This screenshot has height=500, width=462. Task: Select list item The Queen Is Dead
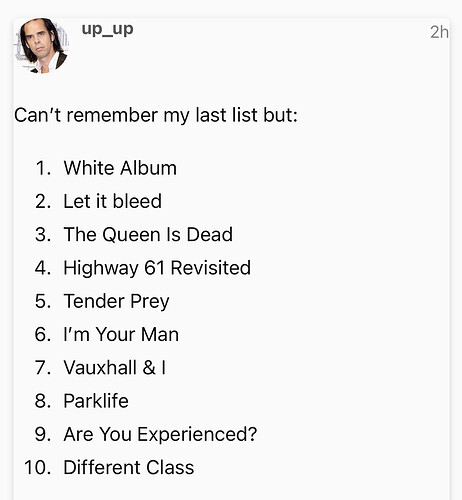coord(148,234)
